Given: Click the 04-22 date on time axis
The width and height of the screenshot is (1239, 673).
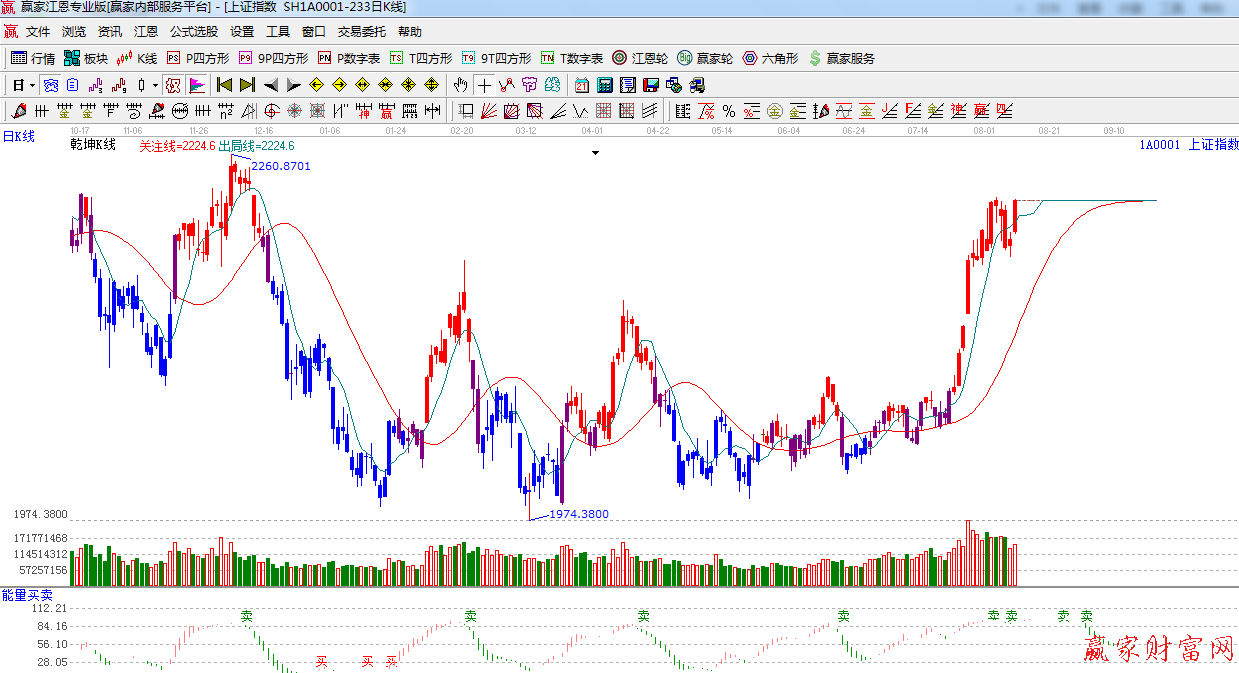Looking at the screenshot, I should coord(657,131).
